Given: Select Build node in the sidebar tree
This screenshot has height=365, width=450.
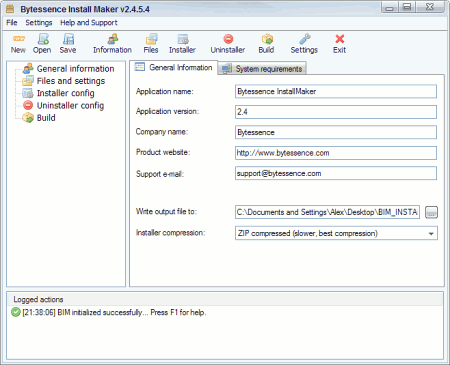Looking at the screenshot, I should 39,118.
